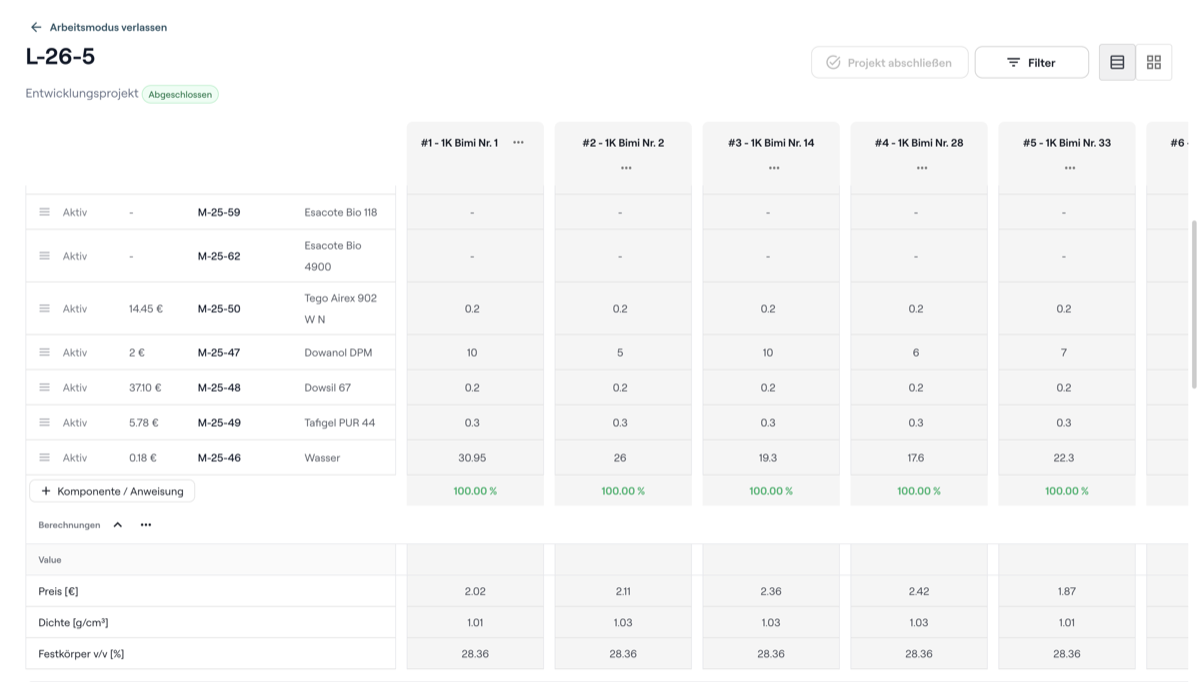1200x682 pixels.
Task: Open three-dot menu under #5 - 1K Bimi Nr. 33
Action: 1070,167
